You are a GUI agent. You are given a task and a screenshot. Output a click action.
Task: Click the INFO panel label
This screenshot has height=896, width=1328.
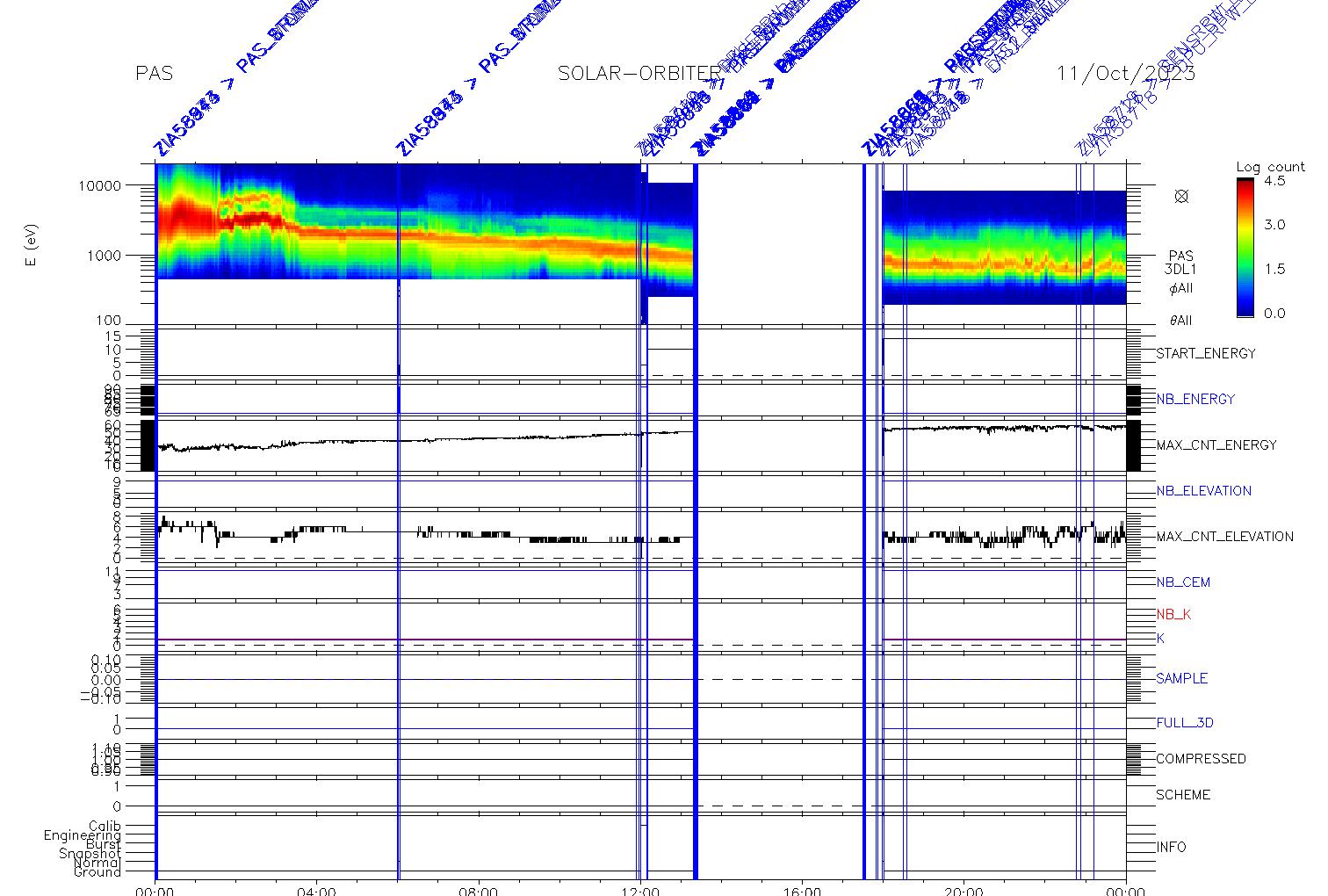1171,848
